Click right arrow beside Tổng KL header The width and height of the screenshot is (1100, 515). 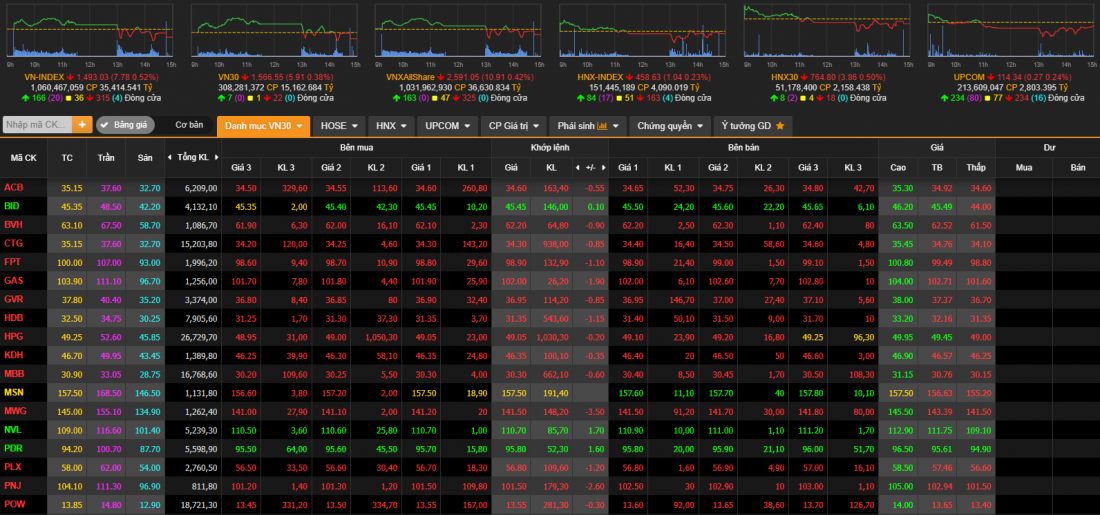tap(215, 158)
